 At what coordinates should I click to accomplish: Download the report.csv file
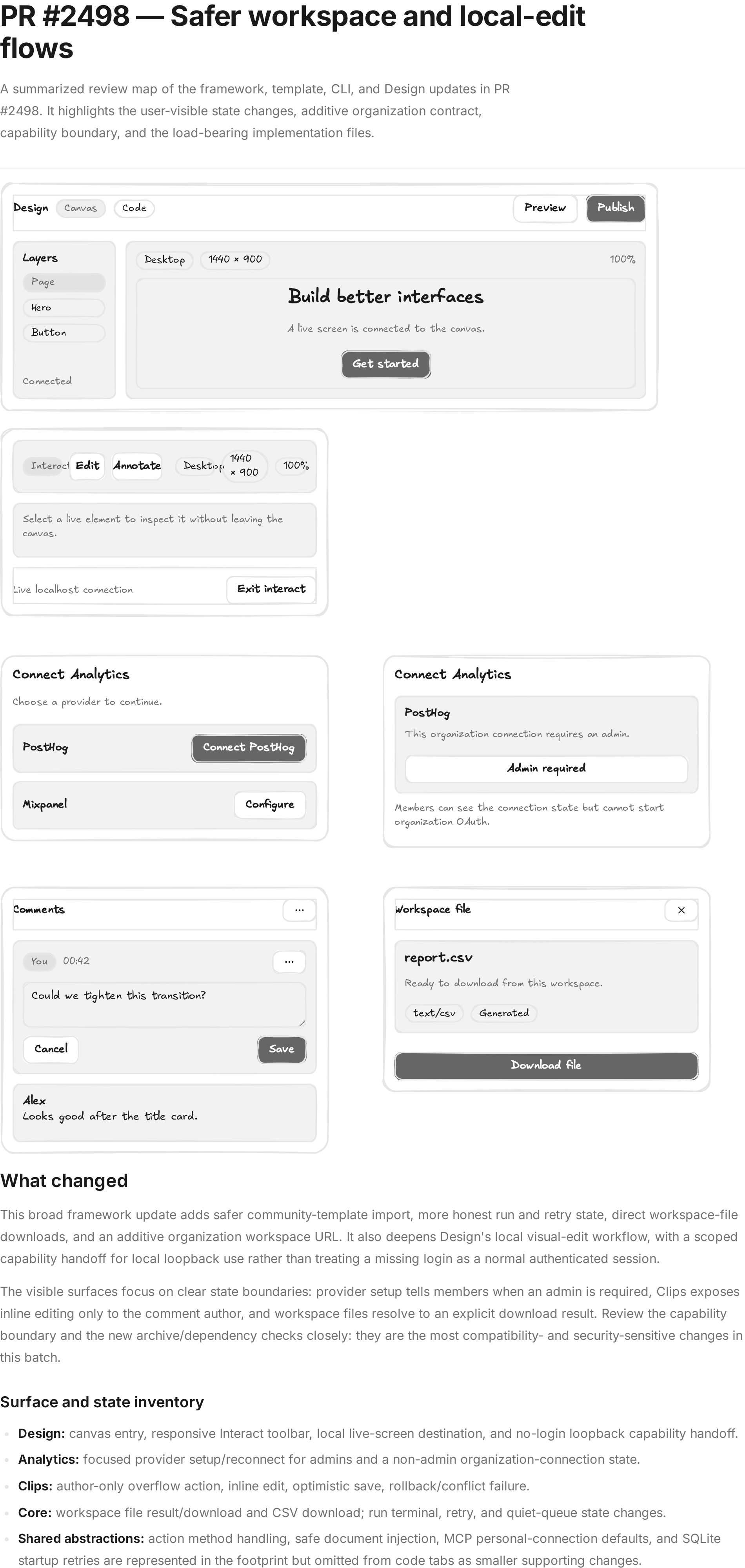point(546,1066)
